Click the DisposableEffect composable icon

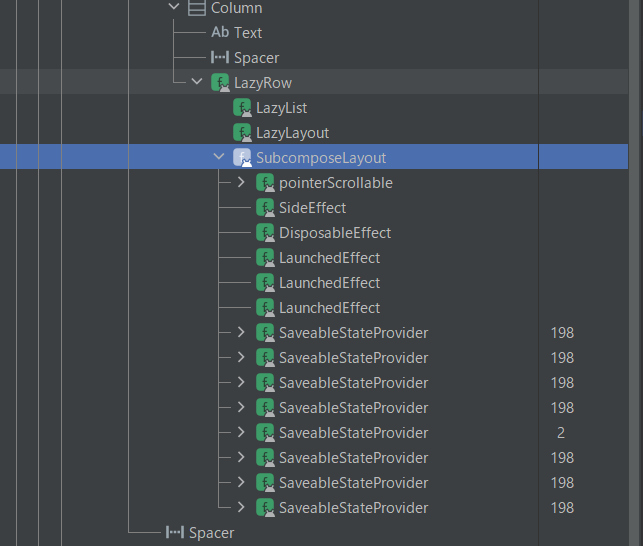tap(265, 233)
